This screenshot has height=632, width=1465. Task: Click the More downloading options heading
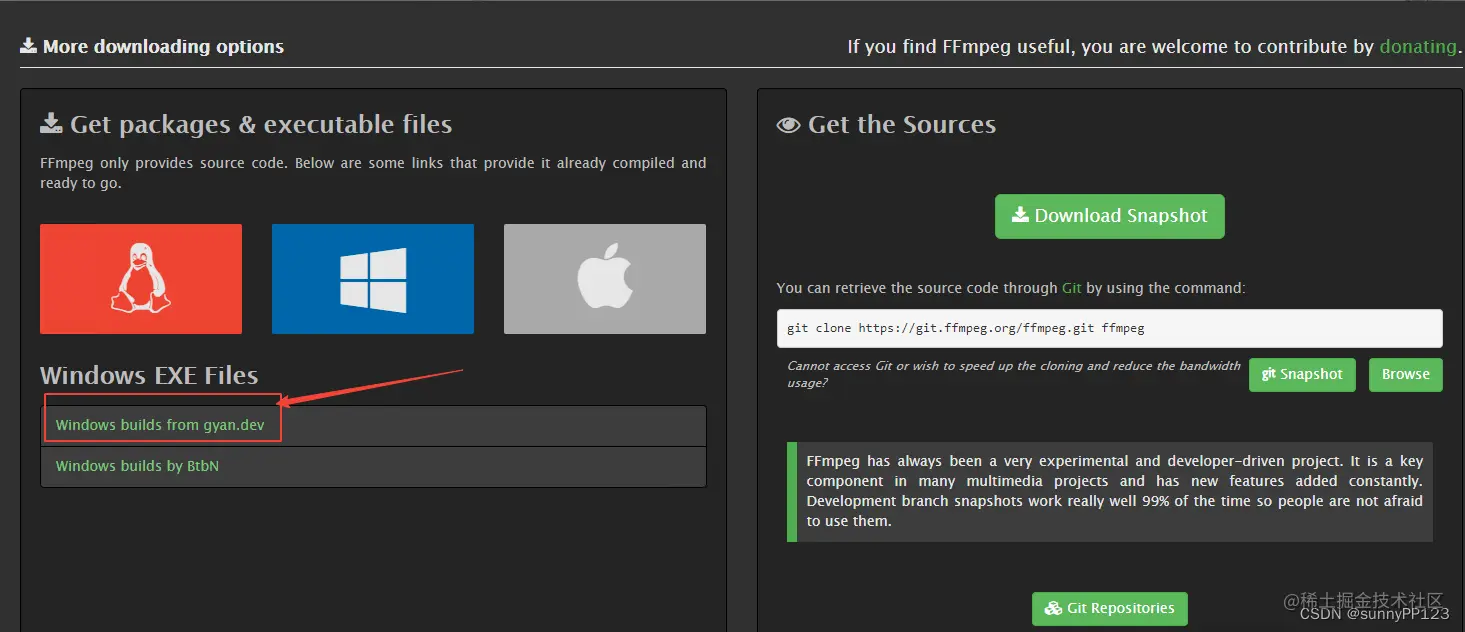pyautogui.click(x=152, y=46)
